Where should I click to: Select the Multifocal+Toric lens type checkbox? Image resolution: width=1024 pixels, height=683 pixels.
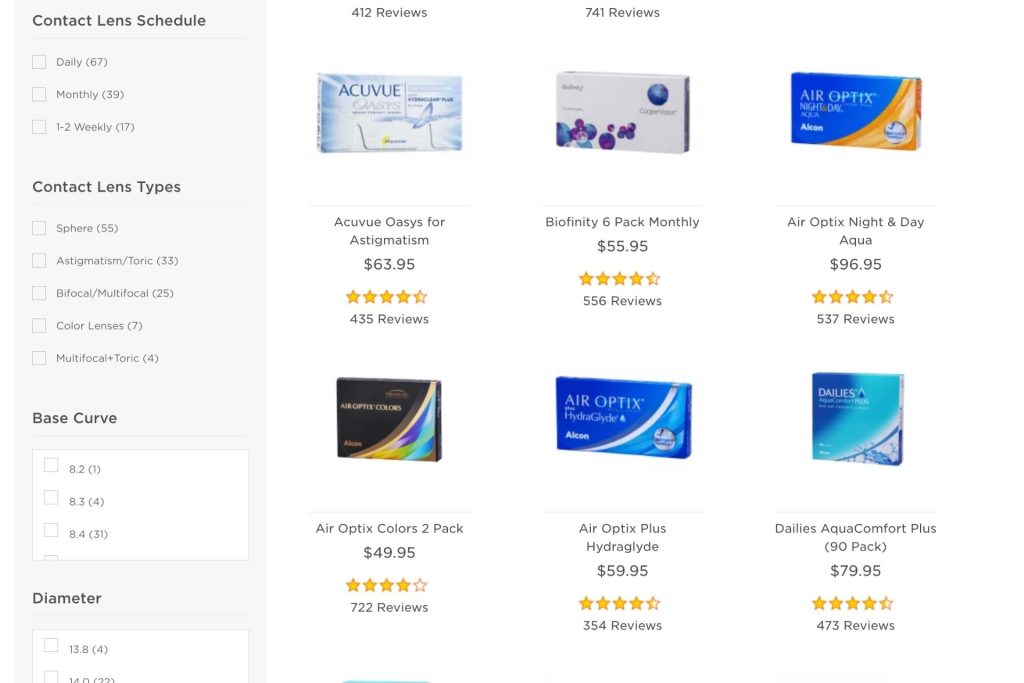pyautogui.click(x=39, y=358)
